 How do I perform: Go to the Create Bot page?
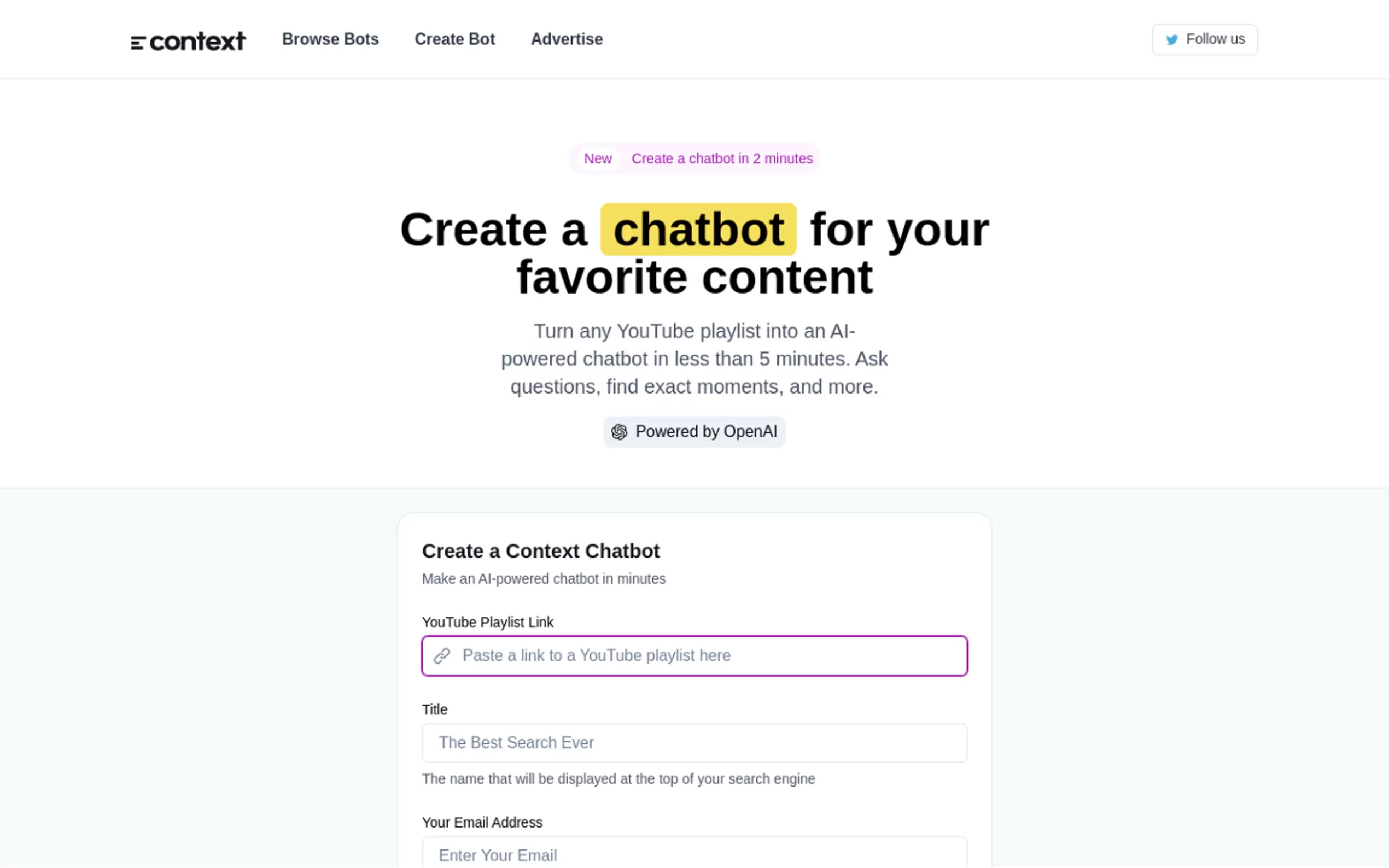454,39
